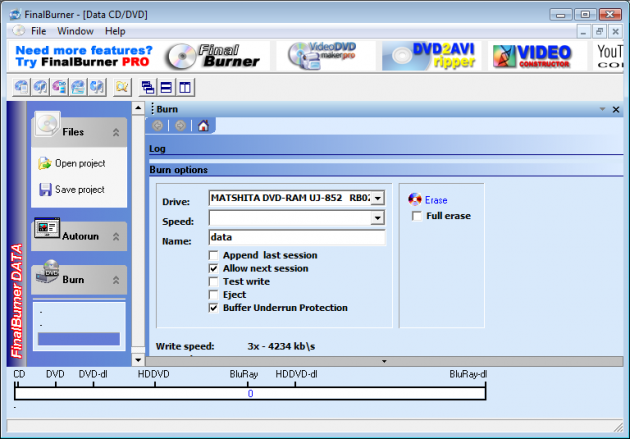
Task: Expand panel via bottom splitter arrow
Action: point(384,361)
